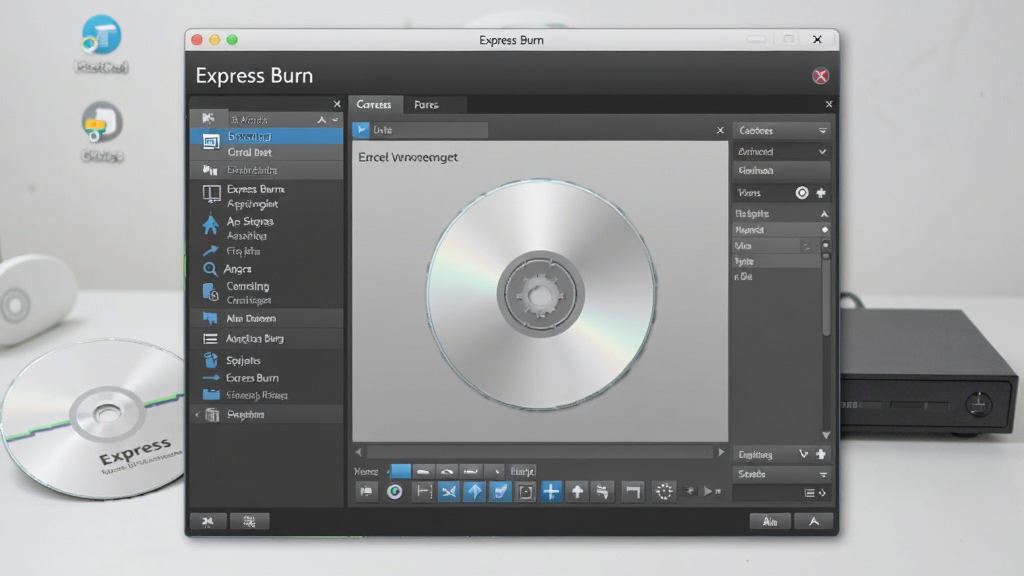Click the bottom-left grid pattern button
1024x576 pixels.
pos(249,521)
